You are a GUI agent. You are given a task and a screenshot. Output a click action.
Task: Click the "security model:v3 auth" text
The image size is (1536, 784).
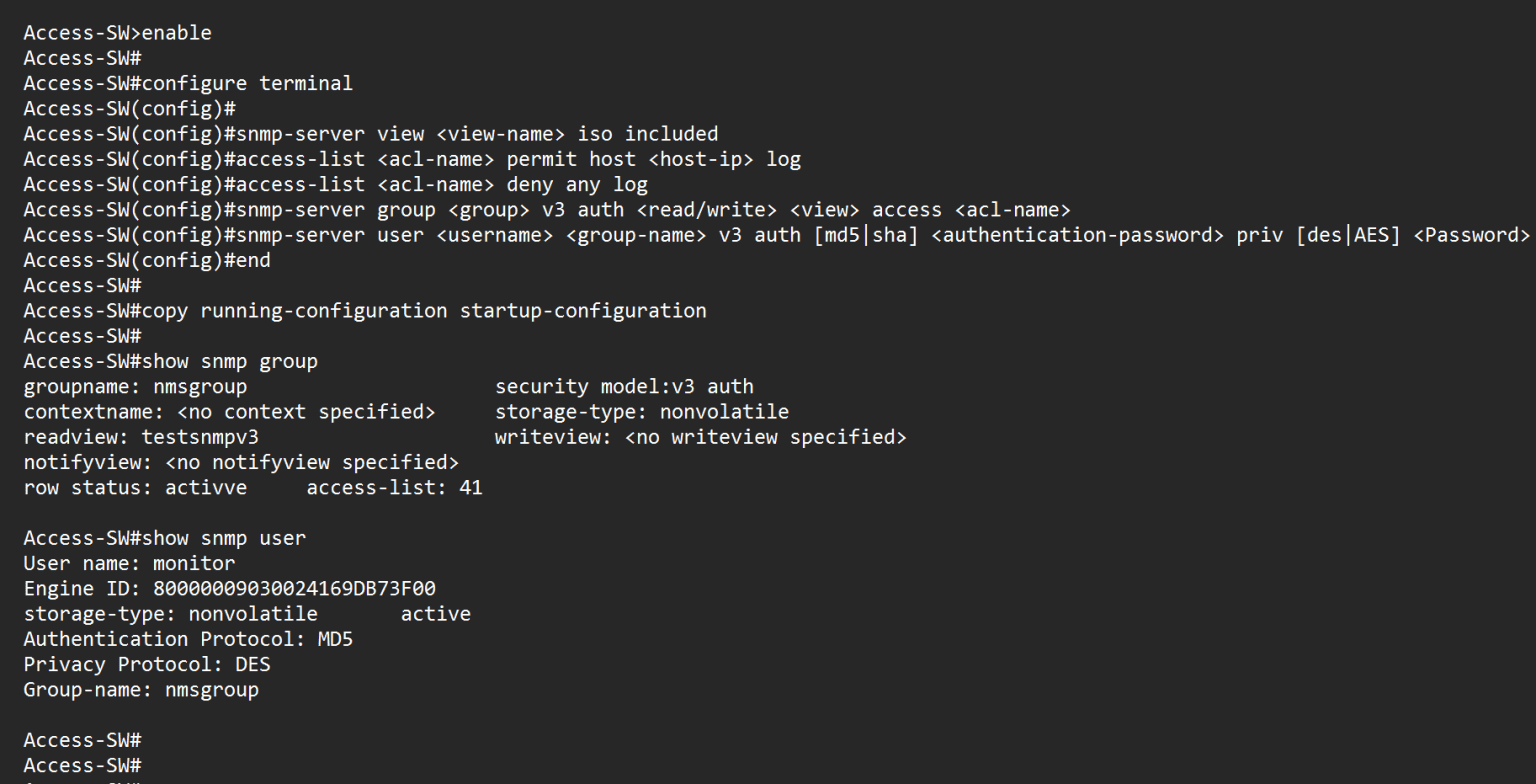624,387
